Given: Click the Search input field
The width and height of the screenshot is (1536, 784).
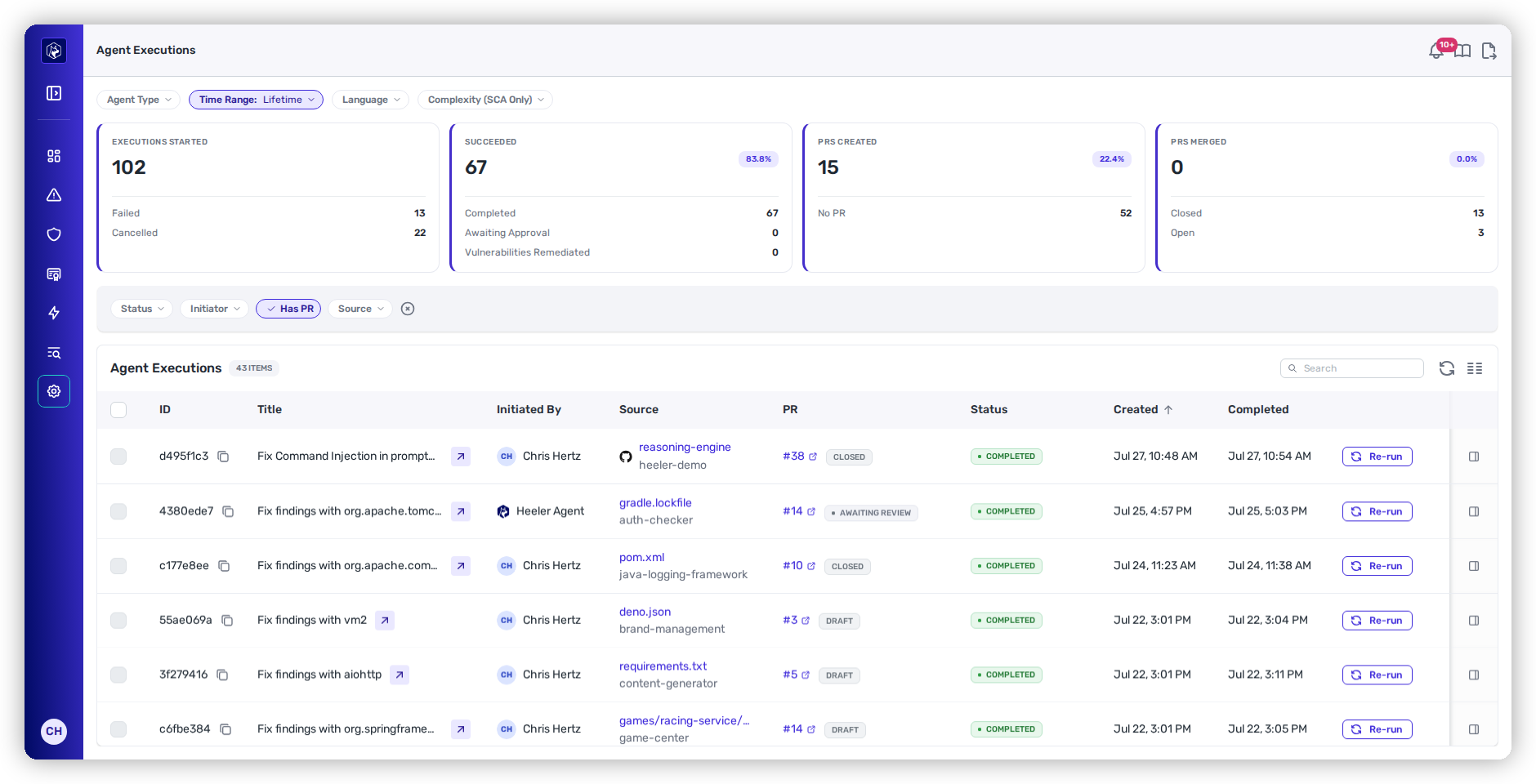Looking at the screenshot, I should coord(1351,368).
